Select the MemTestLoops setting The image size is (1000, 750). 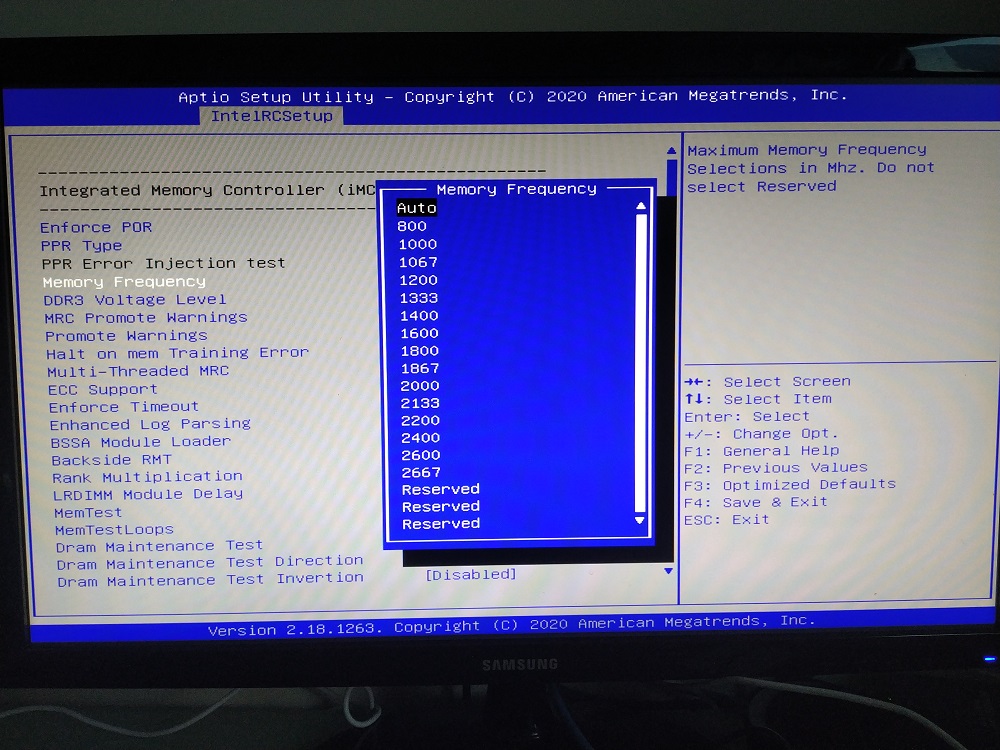coord(114,529)
